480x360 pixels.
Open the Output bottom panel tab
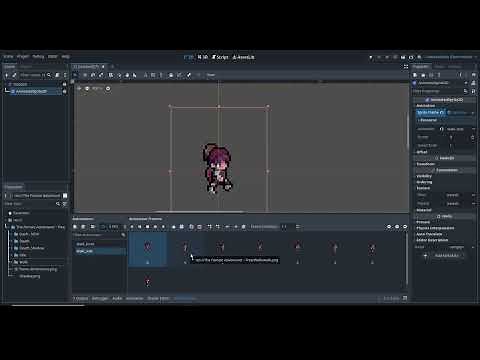pyautogui.click(x=81, y=298)
